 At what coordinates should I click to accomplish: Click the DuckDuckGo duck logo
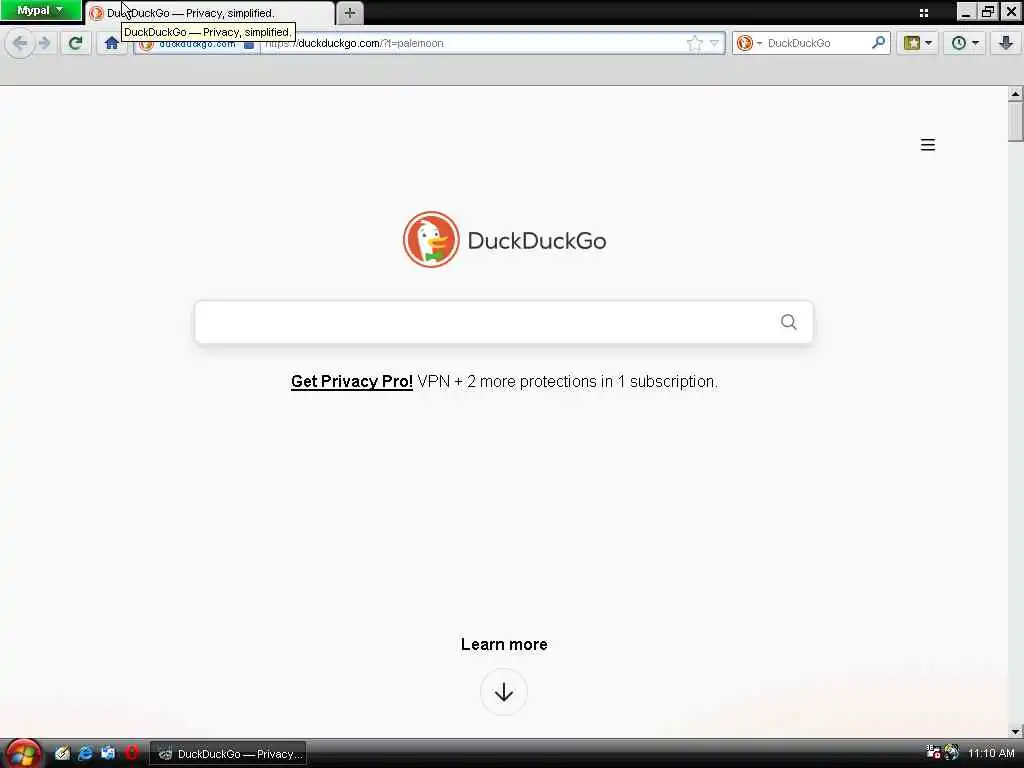click(x=431, y=239)
